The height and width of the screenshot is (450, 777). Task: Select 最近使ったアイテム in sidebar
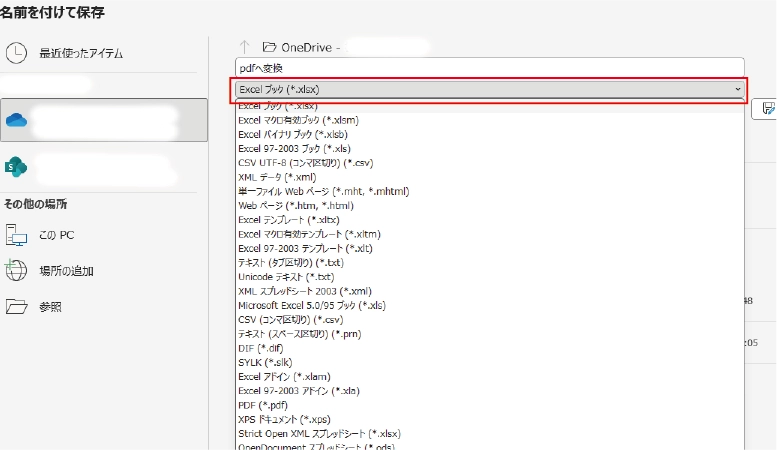click(x=81, y=54)
